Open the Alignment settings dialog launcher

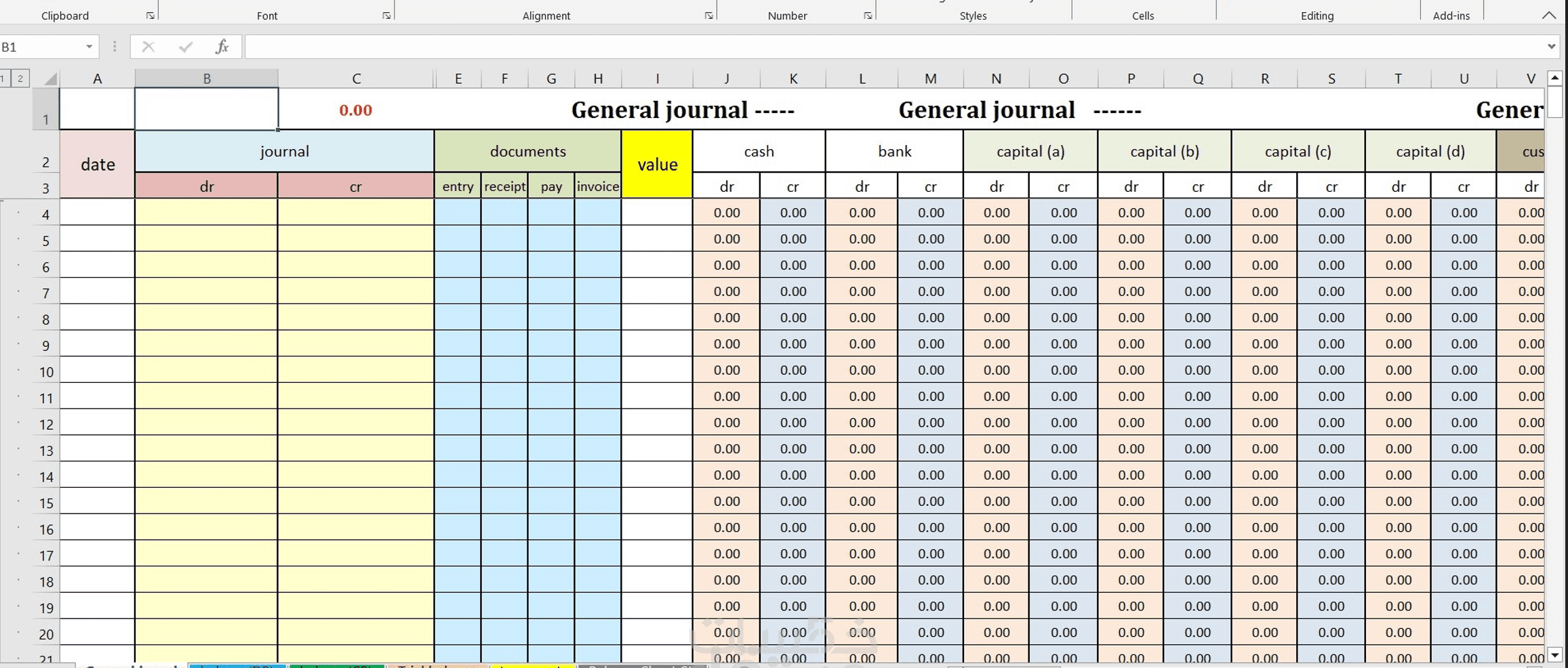[x=708, y=16]
